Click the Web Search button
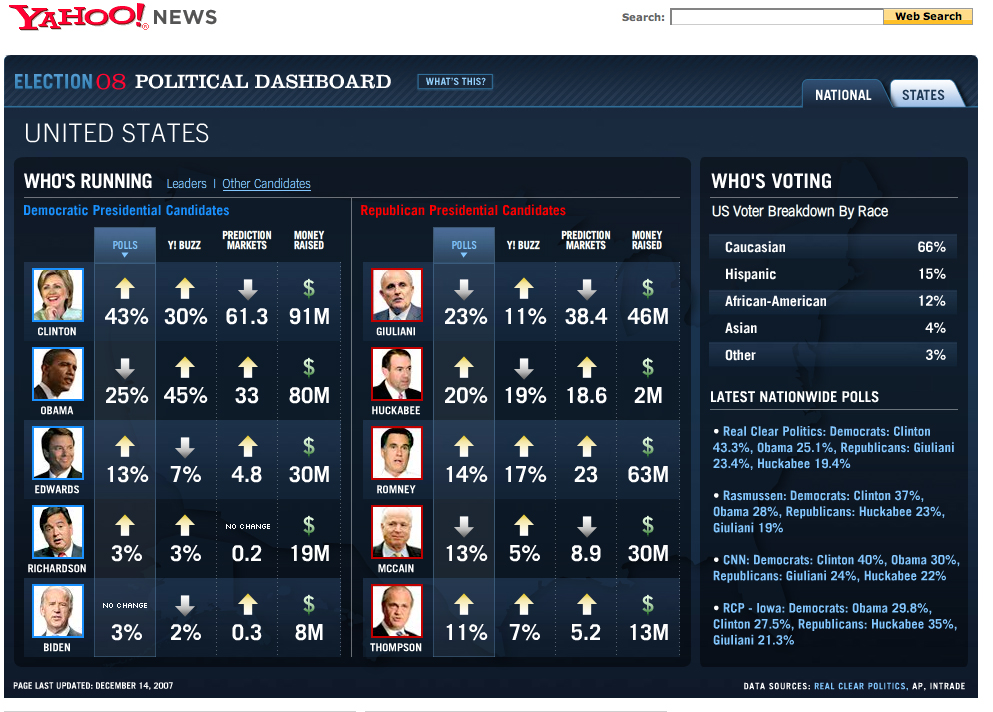The height and width of the screenshot is (712, 993). click(x=928, y=16)
